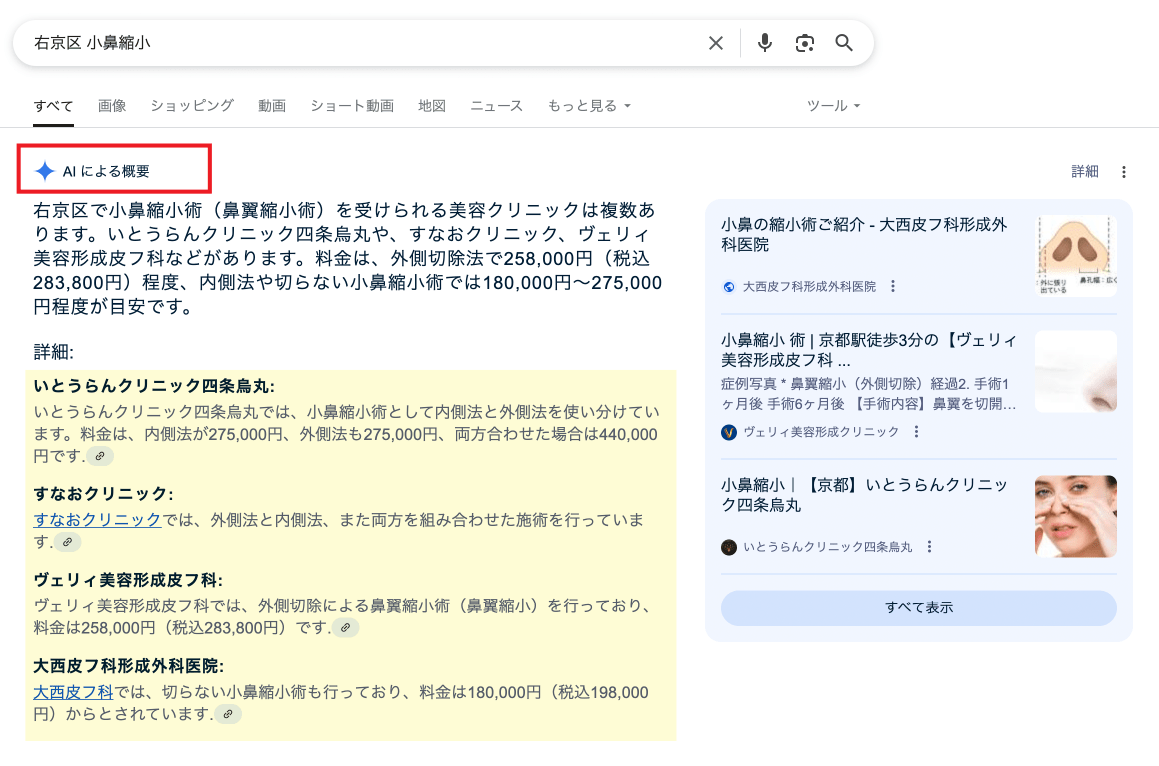This screenshot has width=1159, height=766.
Task: Click the 詳細: label above the clinic list
Action: coord(53,352)
